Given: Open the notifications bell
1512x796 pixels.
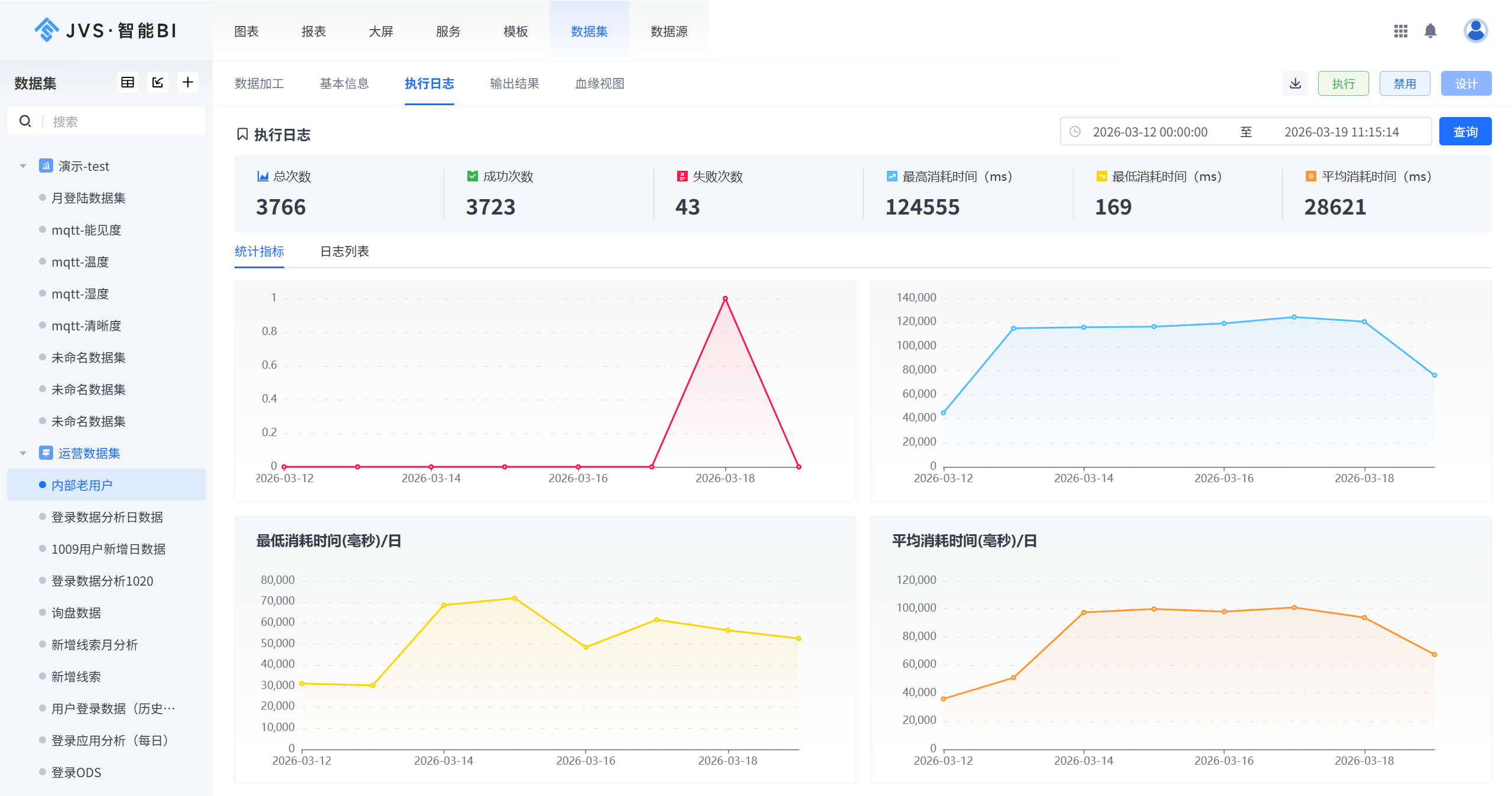Looking at the screenshot, I should click(1430, 31).
